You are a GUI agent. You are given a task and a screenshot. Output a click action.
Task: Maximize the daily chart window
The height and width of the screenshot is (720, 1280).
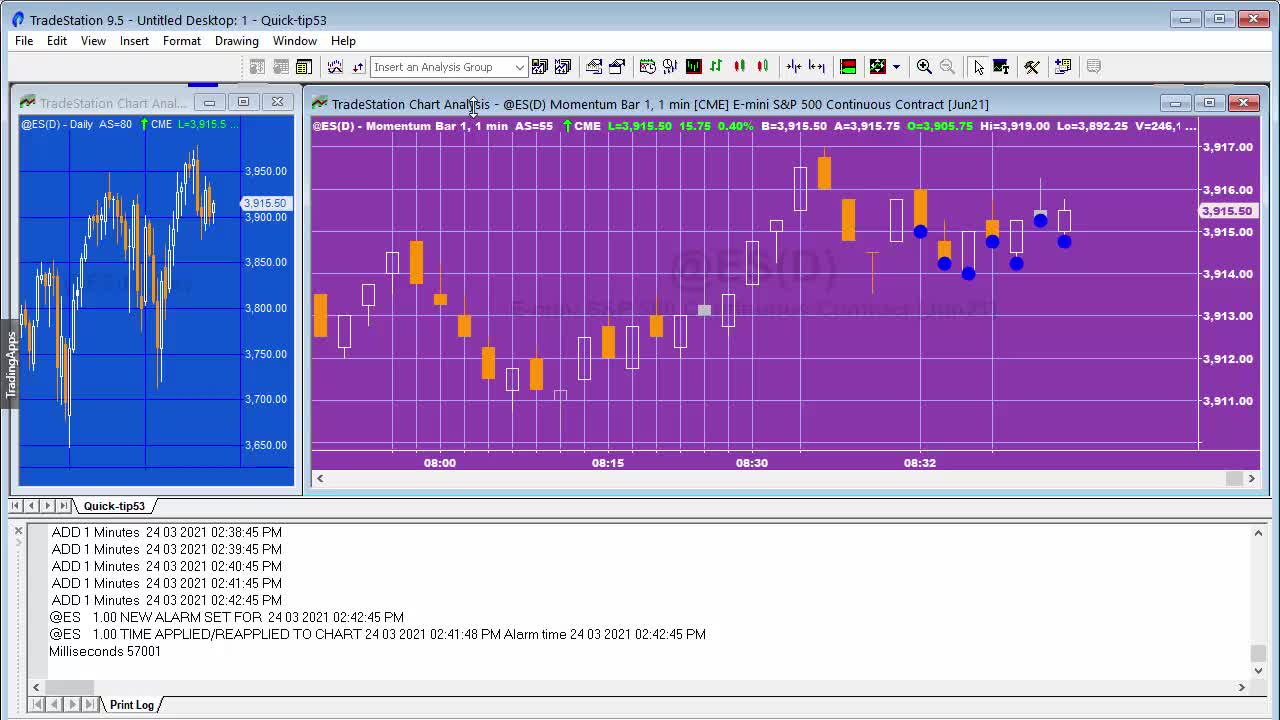point(243,102)
